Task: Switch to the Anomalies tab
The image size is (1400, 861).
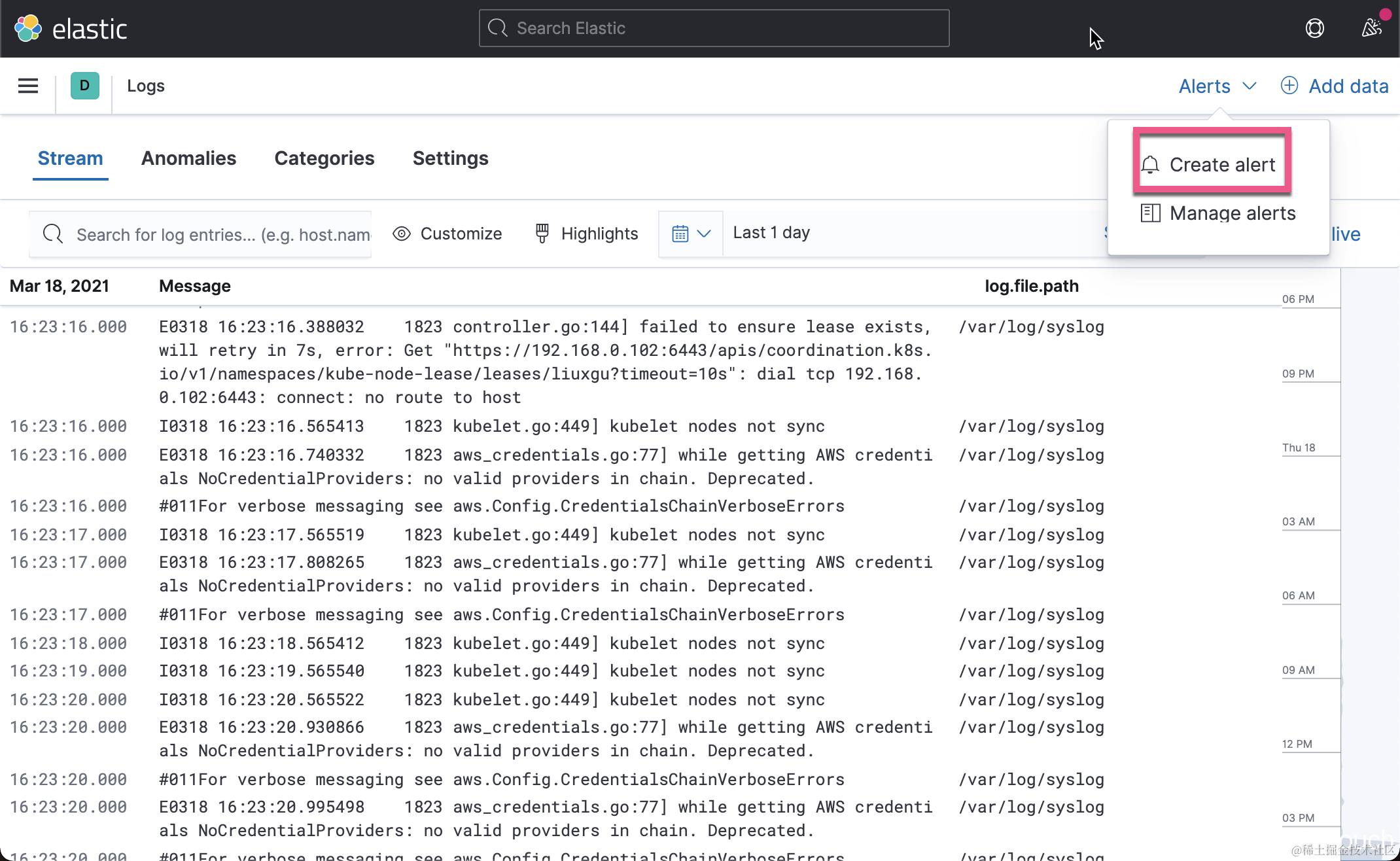Action: point(188,158)
